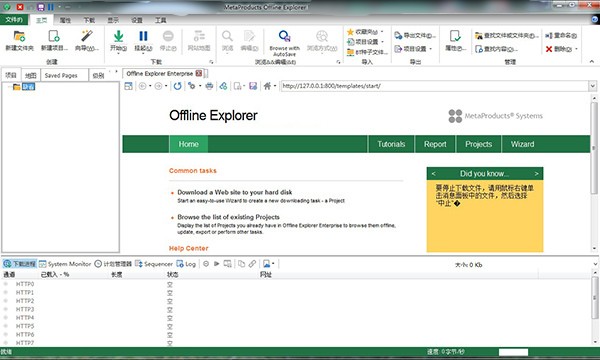Open the favorites dropdown arrow
The width and height of the screenshot is (600, 360).
pos(382,32)
